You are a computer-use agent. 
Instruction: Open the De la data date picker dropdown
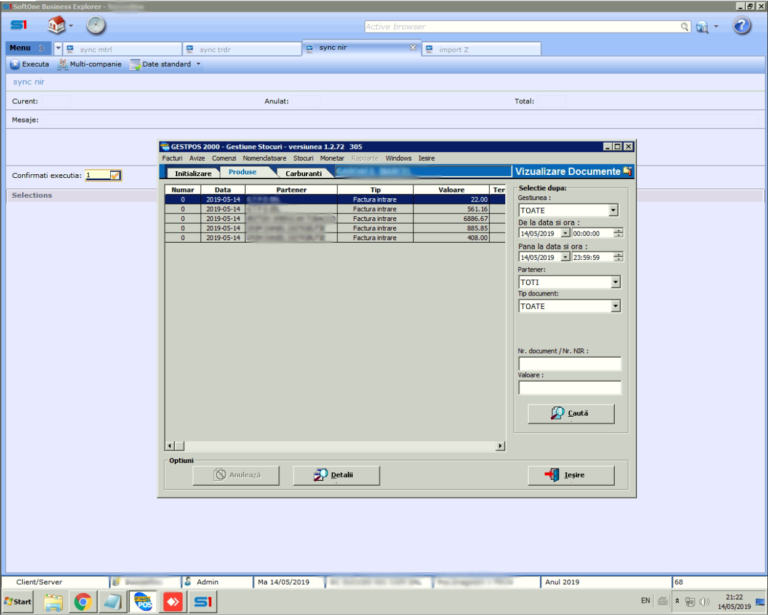click(565, 234)
